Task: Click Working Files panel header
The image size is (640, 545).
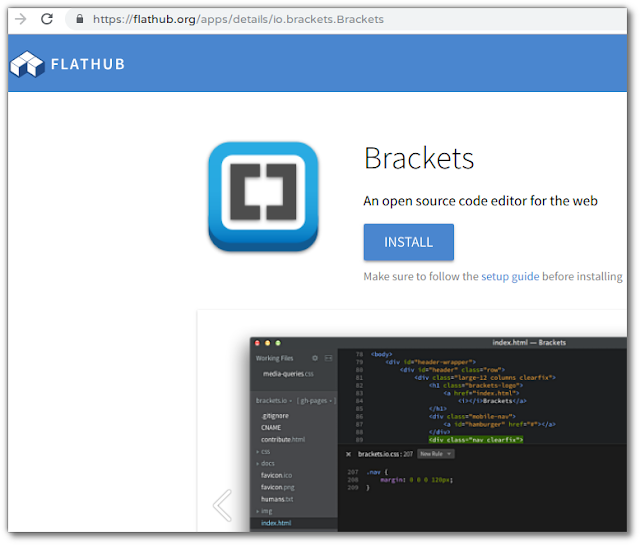Action: [x=274, y=358]
